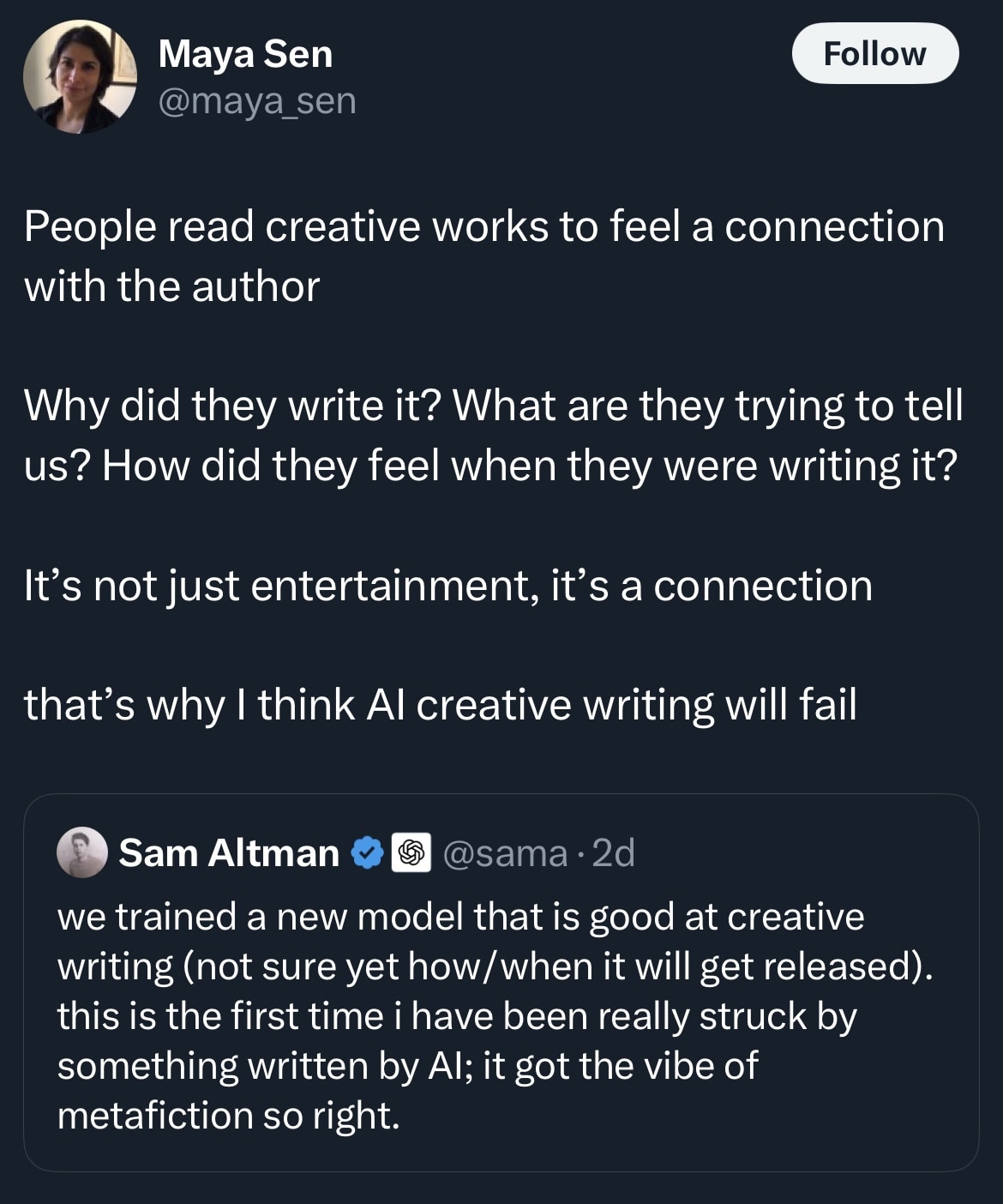Click "It's not just entertainment" line

click(447, 587)
